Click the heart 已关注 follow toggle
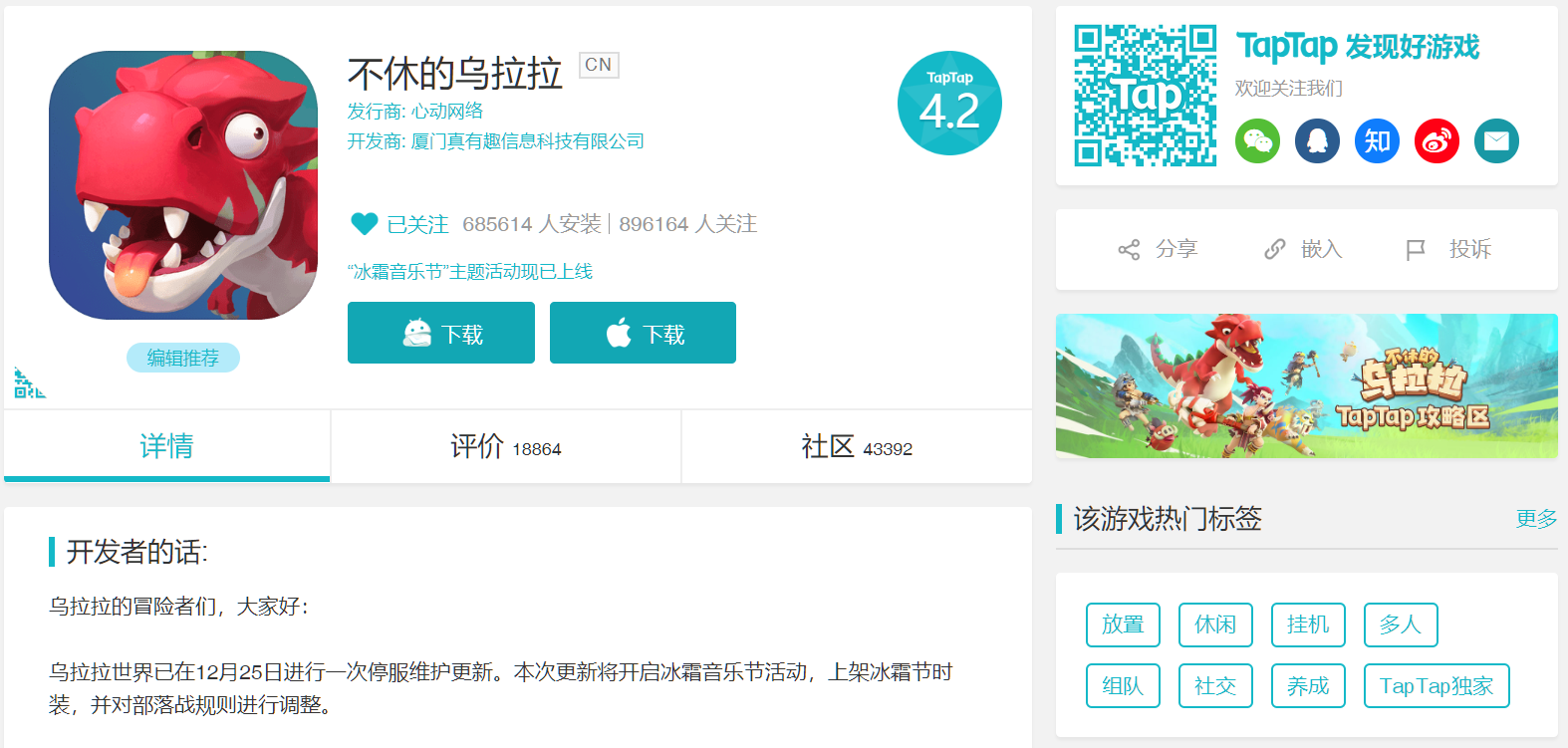1568x748 pixels. [x=399, y=224]
